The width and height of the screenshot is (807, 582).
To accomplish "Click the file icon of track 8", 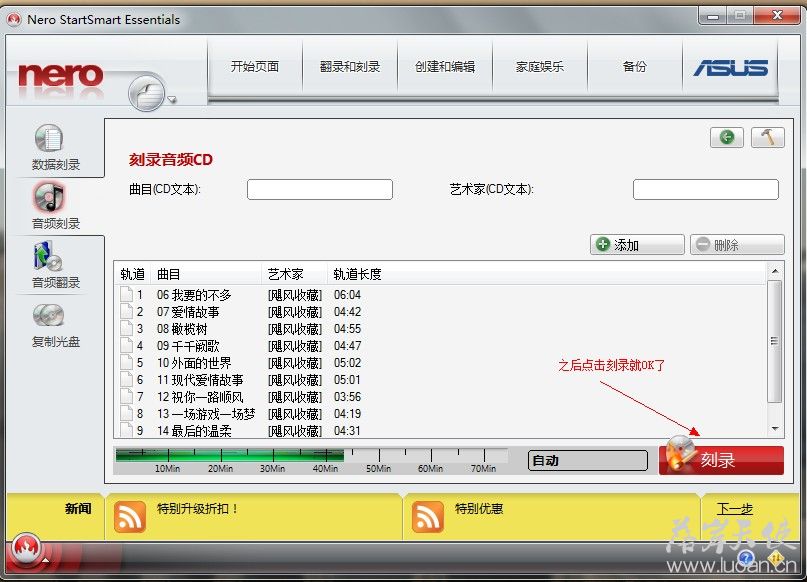I will (126, 413).
